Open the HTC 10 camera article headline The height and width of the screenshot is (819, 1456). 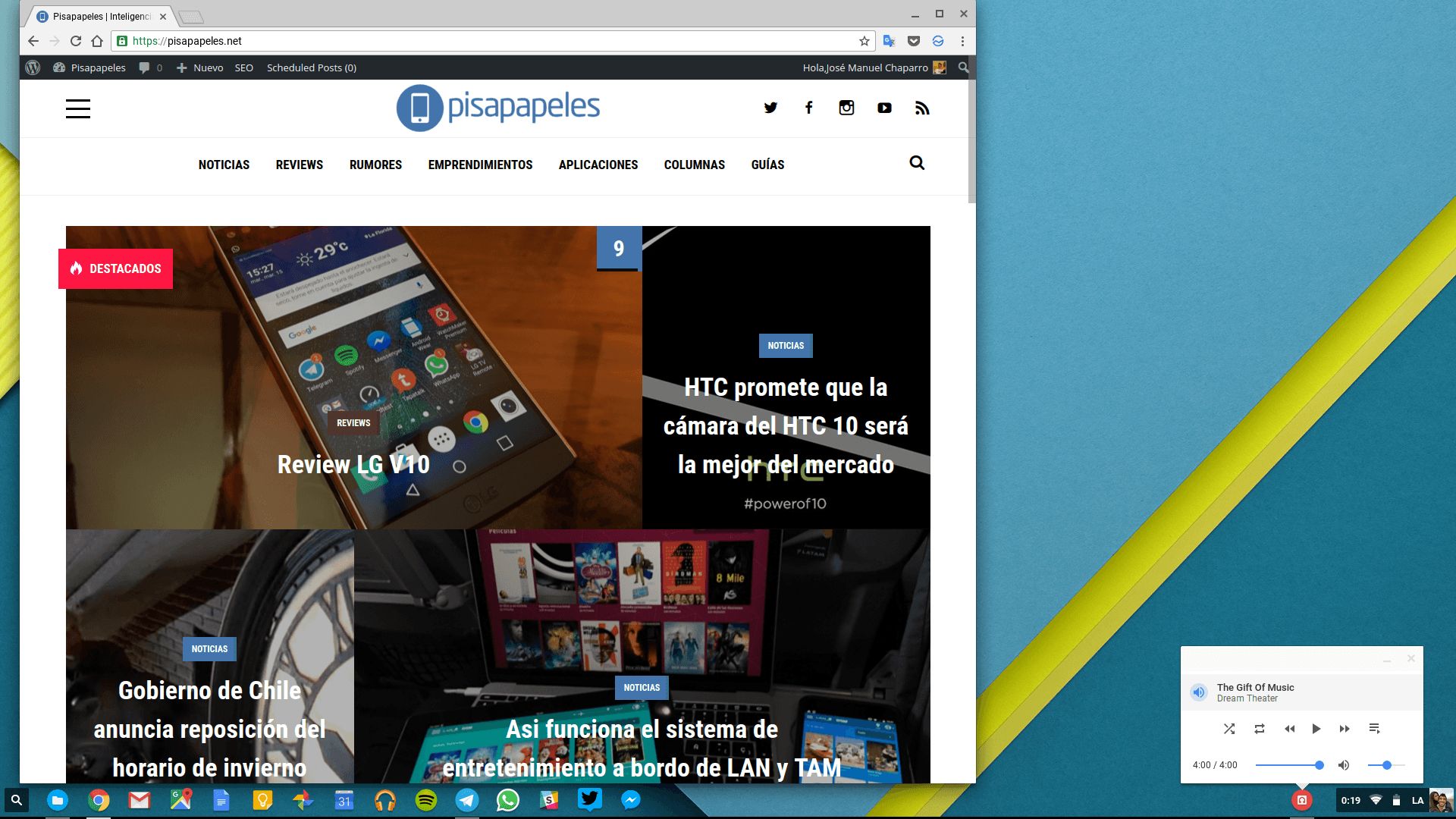tap(786, 425)
